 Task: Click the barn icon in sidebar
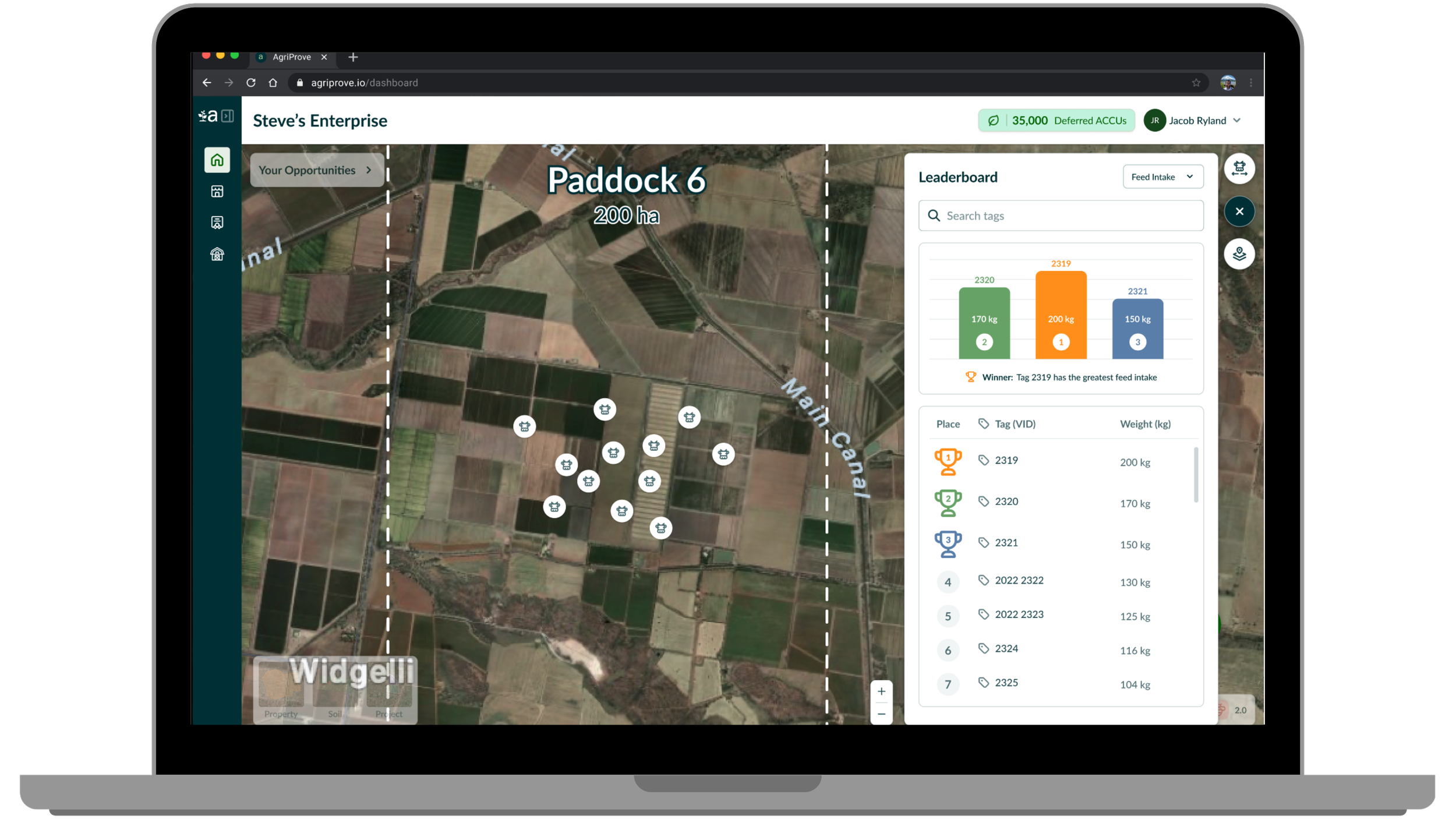(217, 254)
